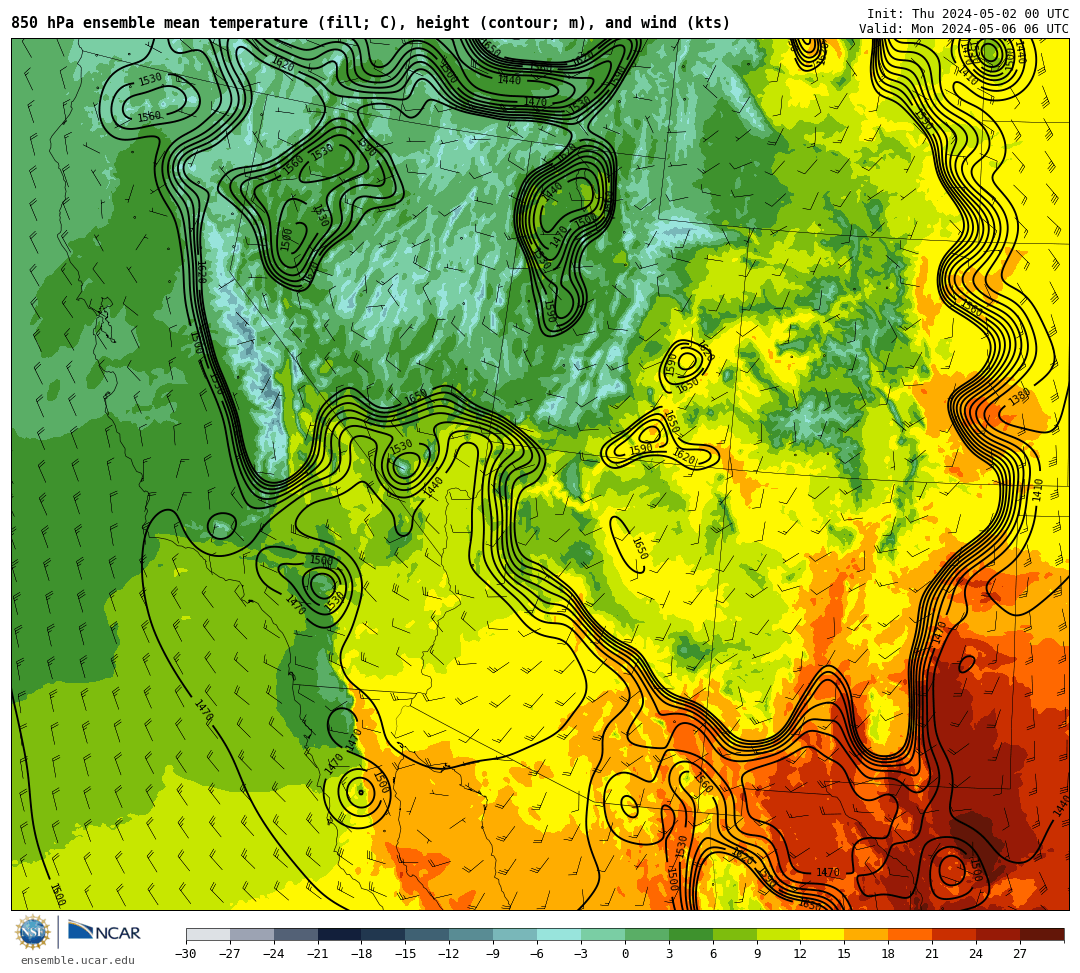1080x973 pixels.
Task: Click the Init: Thu 2024-05-02 00 UTC text
Action: pyautogui.click(x=968, y=14)
